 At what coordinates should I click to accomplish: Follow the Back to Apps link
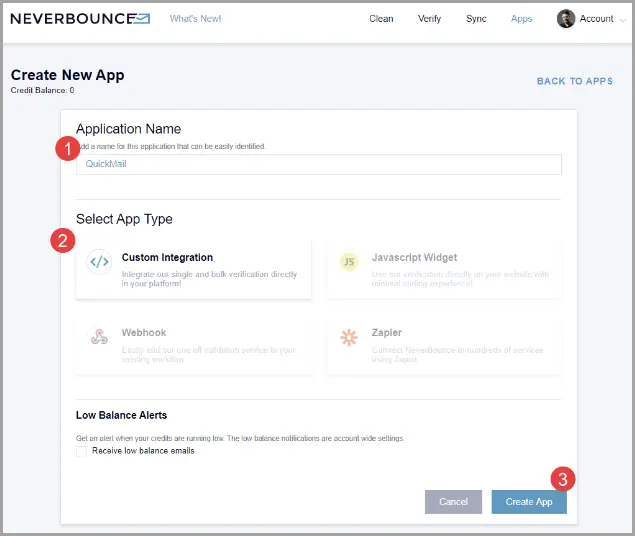(x=575, y=81)
